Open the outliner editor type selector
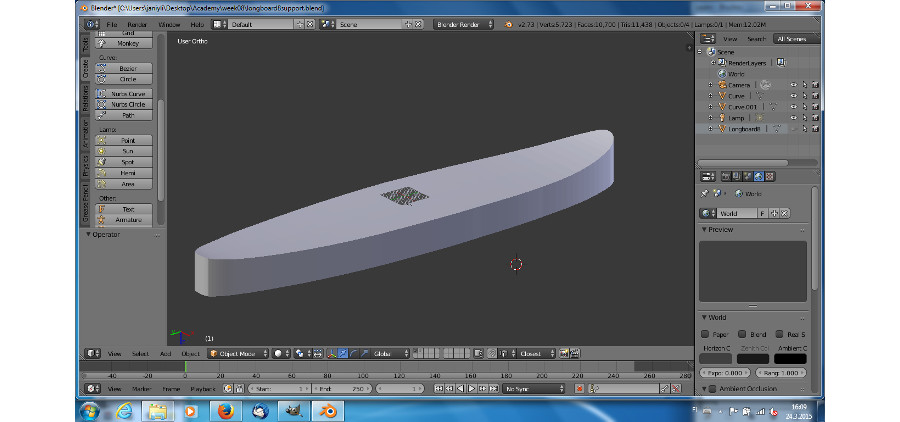Viewport: 900px width, 422px height. [x=708, y=38]
